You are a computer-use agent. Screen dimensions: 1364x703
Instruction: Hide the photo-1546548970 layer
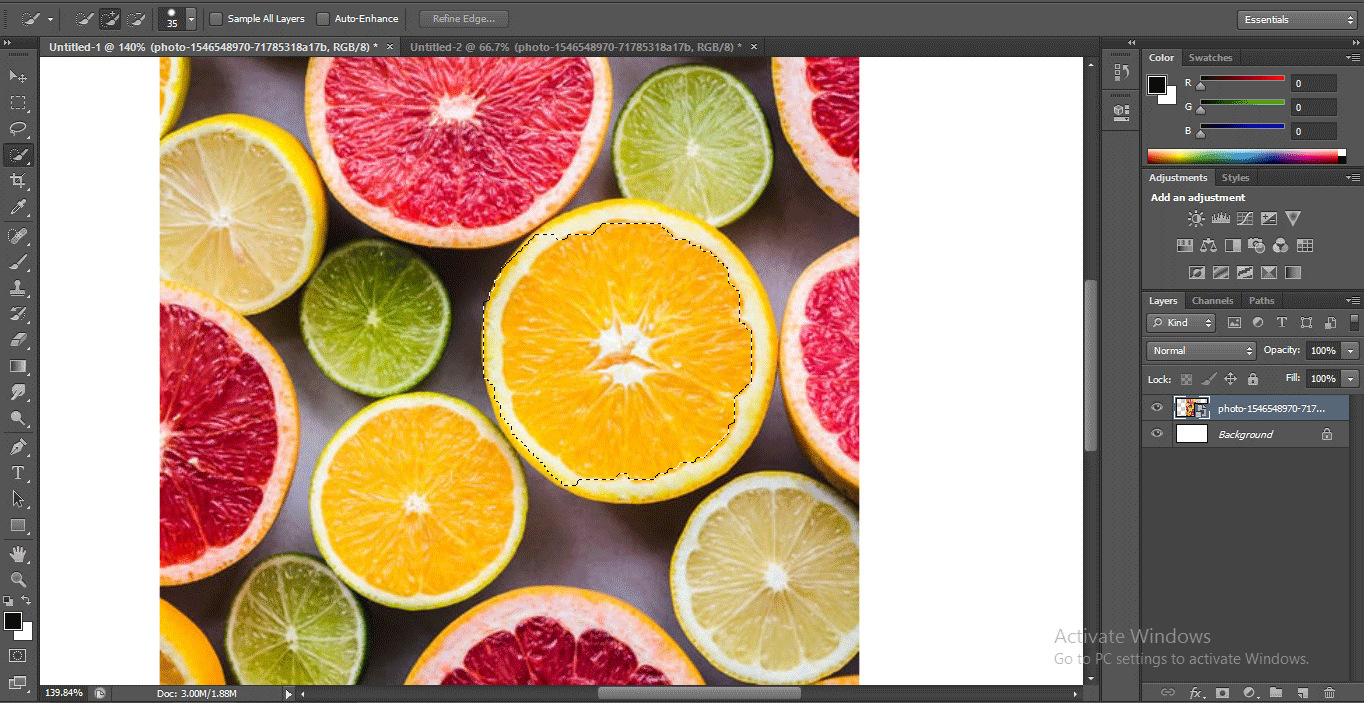tap(1157, 407)
